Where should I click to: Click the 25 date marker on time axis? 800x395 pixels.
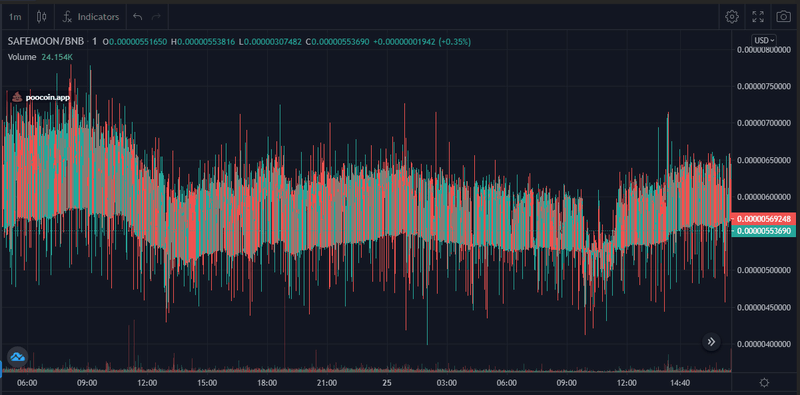(x=387, y=383)
